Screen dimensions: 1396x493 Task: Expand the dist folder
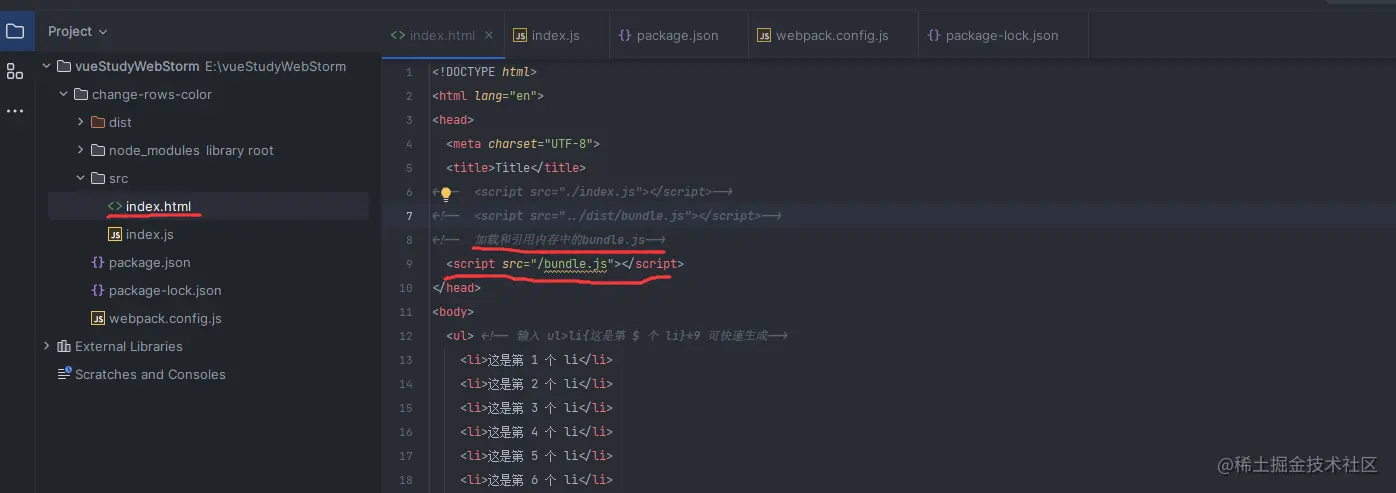[x=80, y=122]
